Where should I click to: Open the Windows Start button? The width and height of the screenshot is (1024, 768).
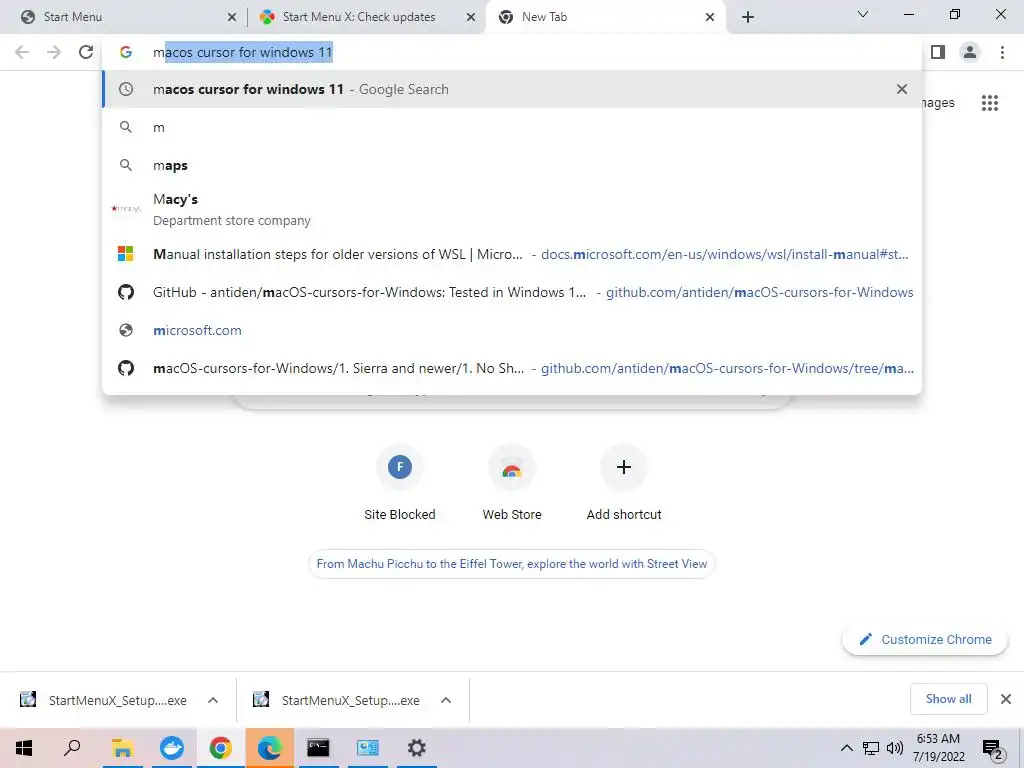24,748
